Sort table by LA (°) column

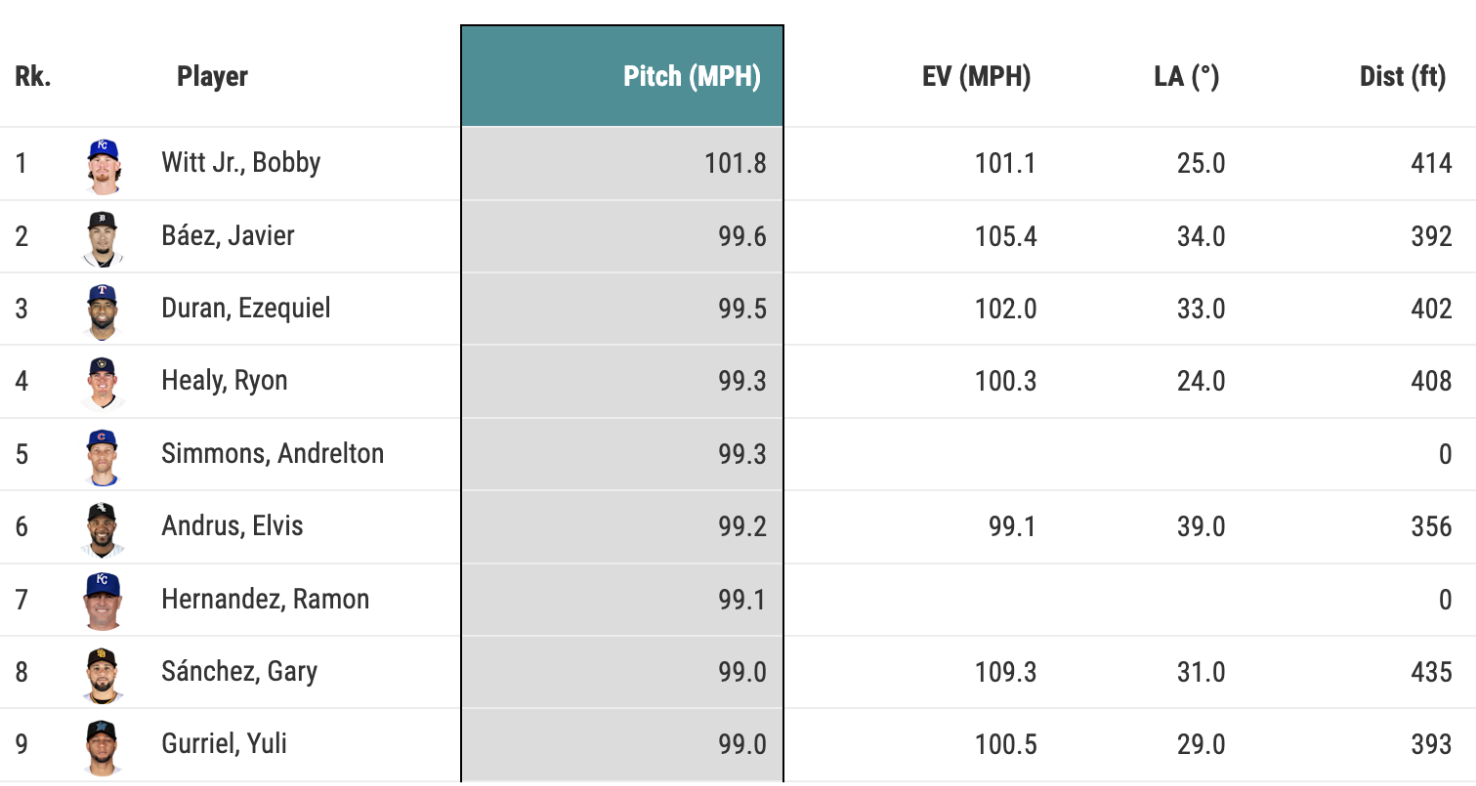coord(1186,77)
